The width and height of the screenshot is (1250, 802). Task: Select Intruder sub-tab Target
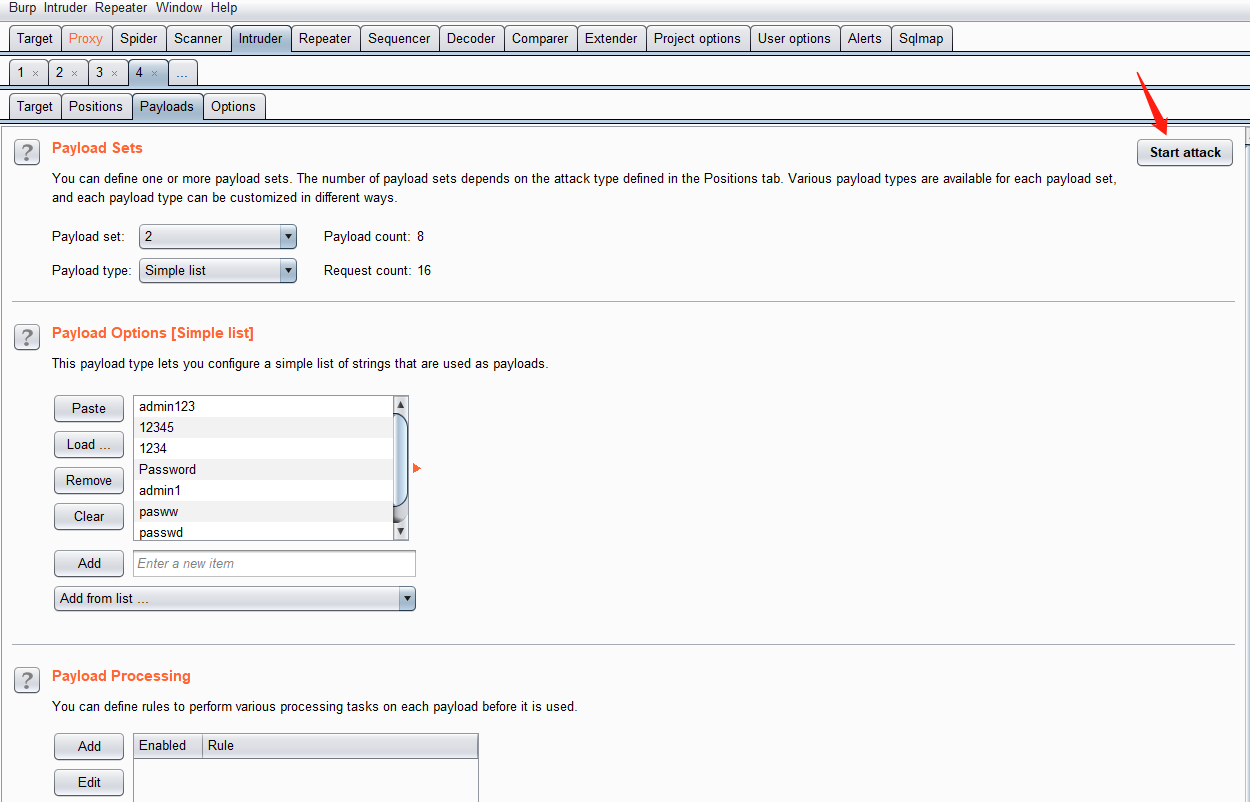coord(35,106)
